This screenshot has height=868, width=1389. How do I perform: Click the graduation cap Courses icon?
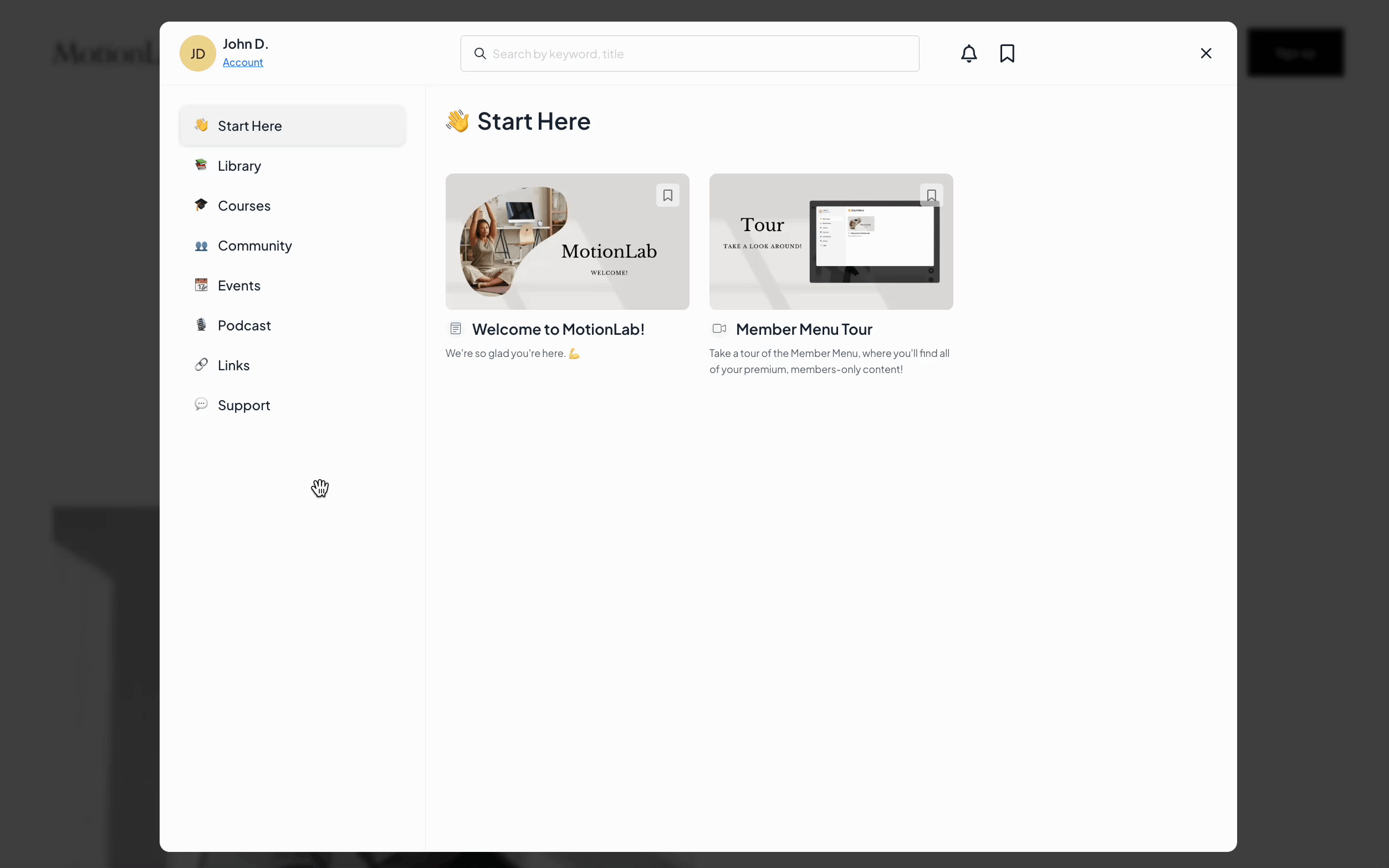[201, 205]
